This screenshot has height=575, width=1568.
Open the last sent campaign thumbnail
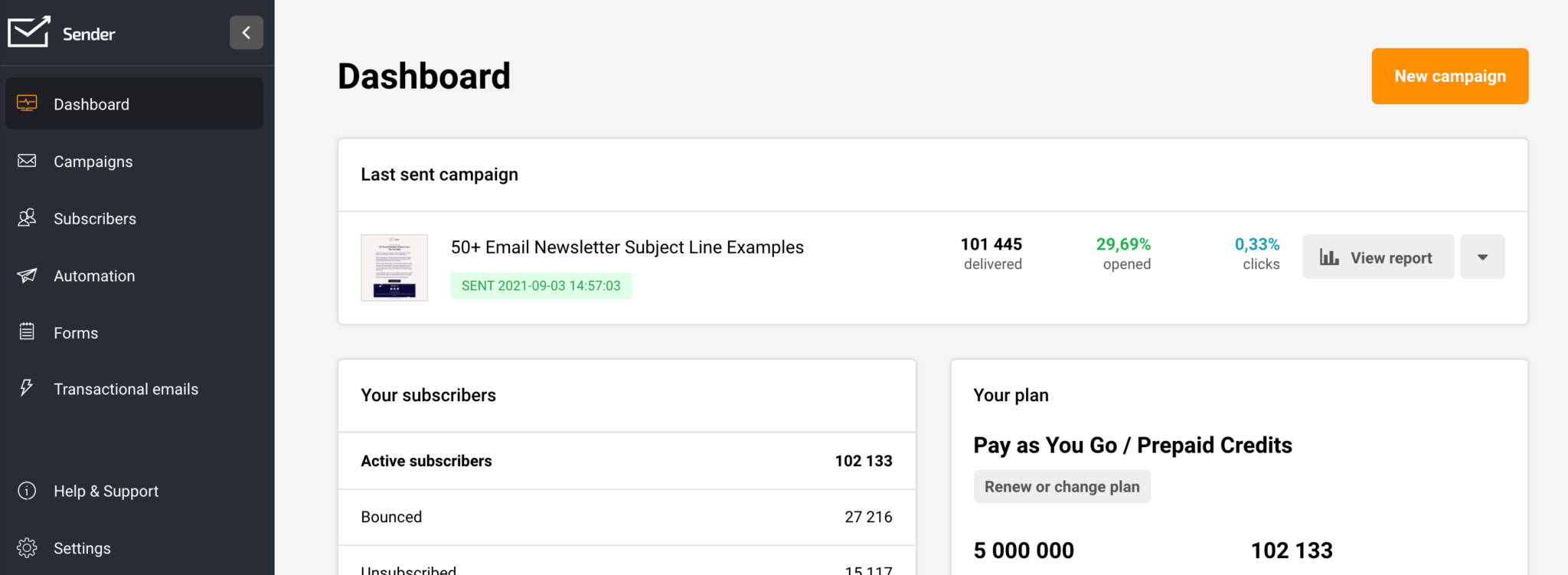[394, 268]
